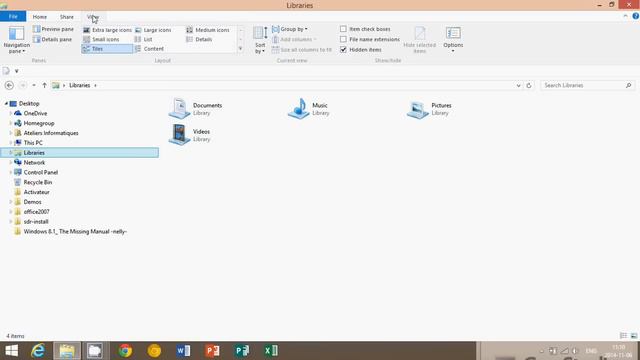Open Internet Explorer from taskbar

pos(38,351)
